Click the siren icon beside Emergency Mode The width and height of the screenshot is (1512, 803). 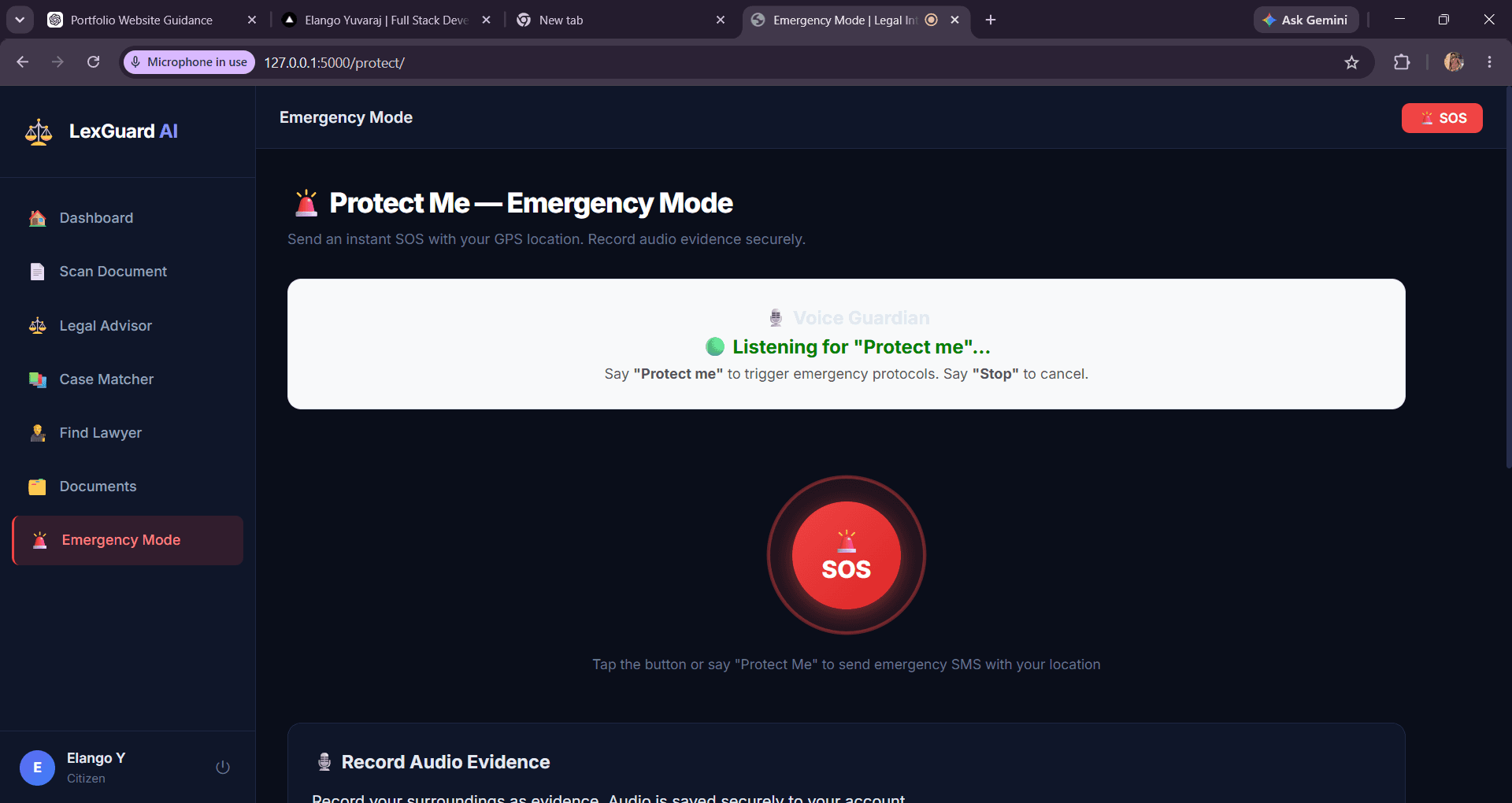point(40,540)
